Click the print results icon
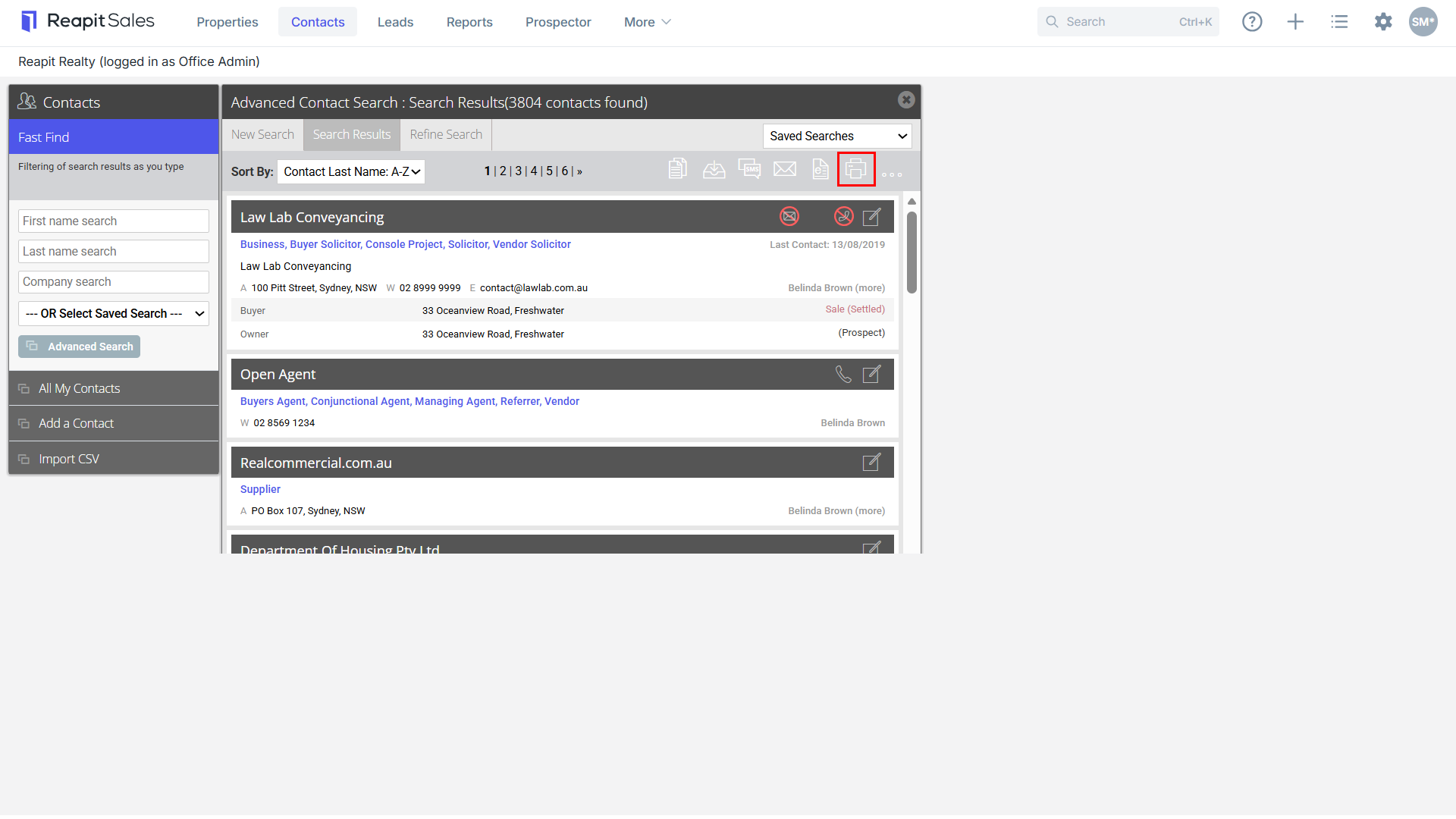Image resolution: width=1456 pixels, height=819 pixels. coord(855,169)
